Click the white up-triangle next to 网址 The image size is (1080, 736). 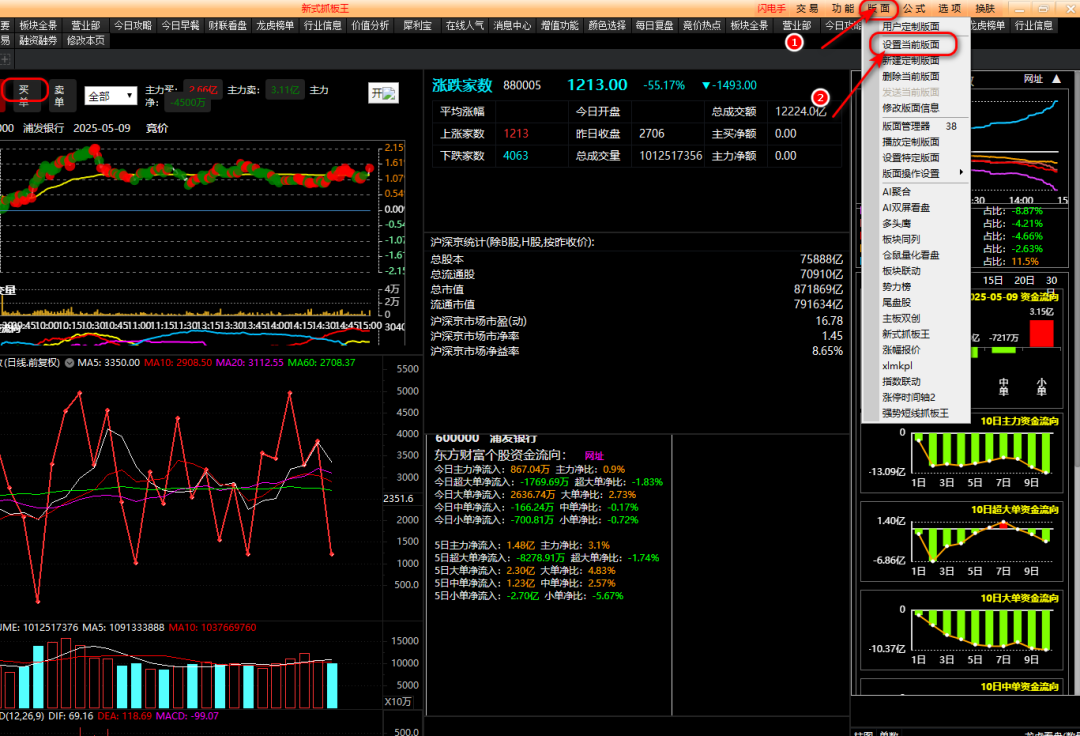coord(1057,79)
